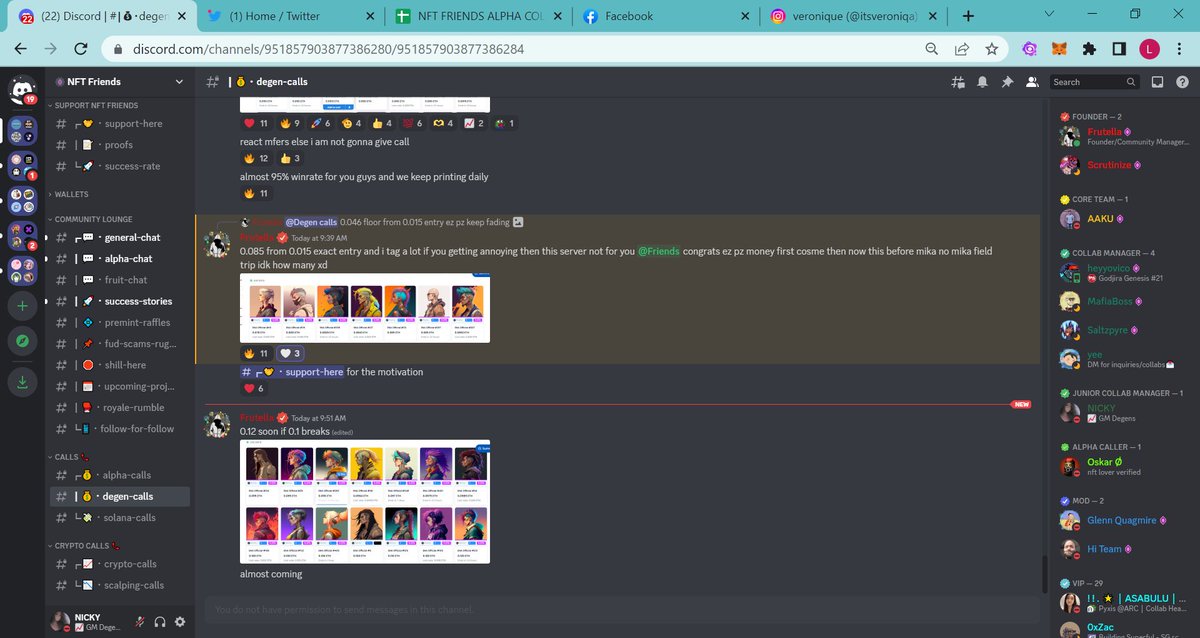The width and height of the screenshot is (1200, 638).
Task: Hide the member list with the people icon
Action: (1032, 81)
